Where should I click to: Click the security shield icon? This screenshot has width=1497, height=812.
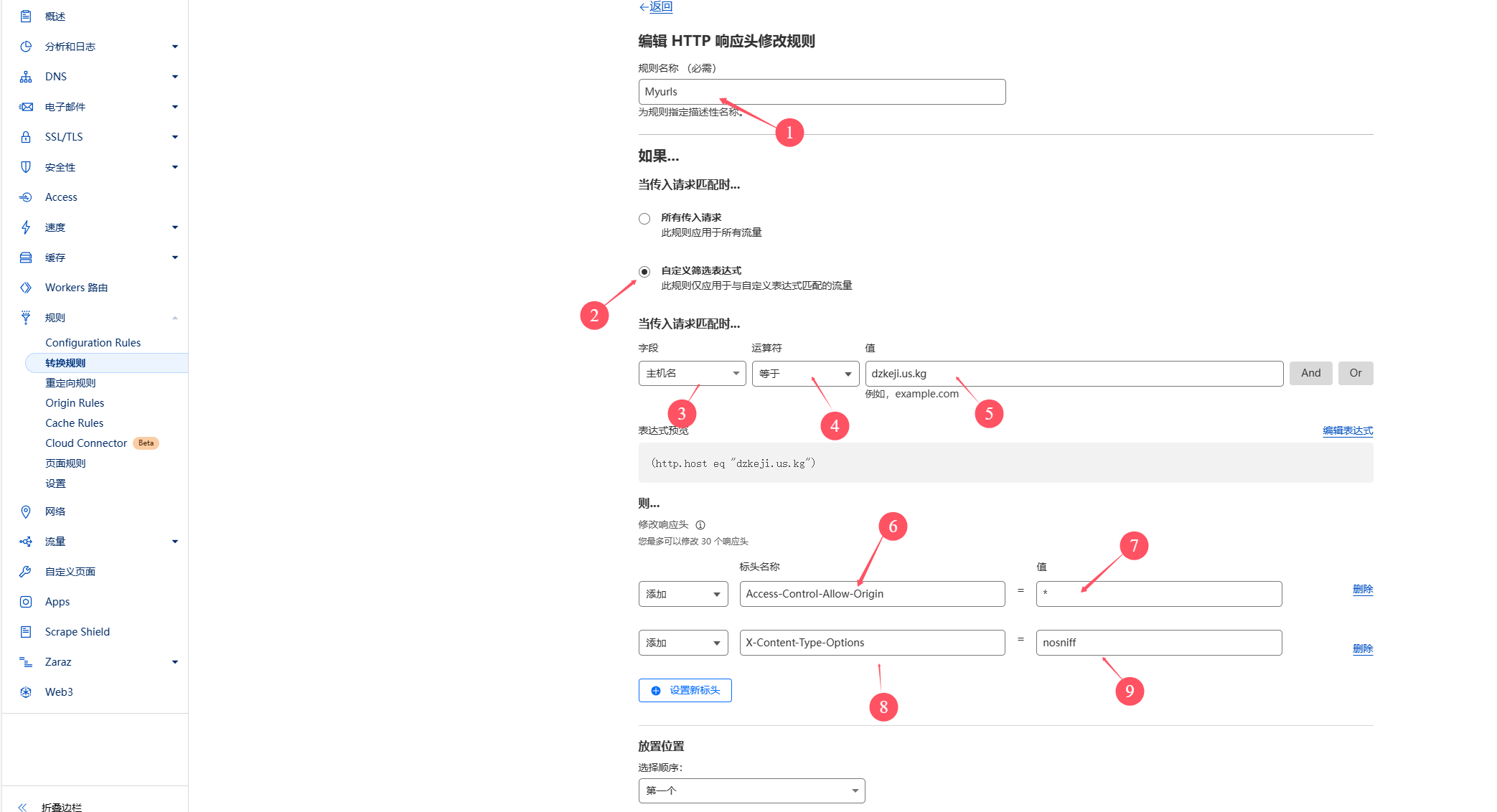click(x=26, y=166)
